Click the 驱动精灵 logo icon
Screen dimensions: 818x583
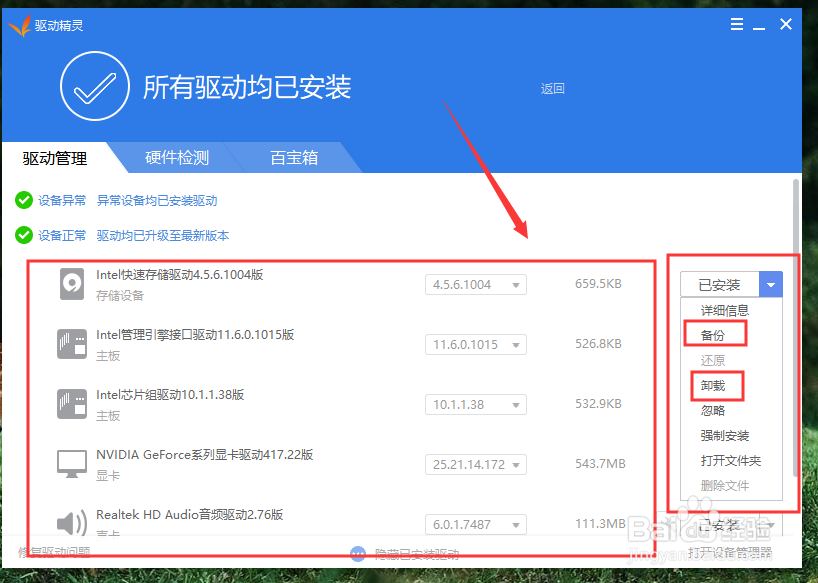20,26
